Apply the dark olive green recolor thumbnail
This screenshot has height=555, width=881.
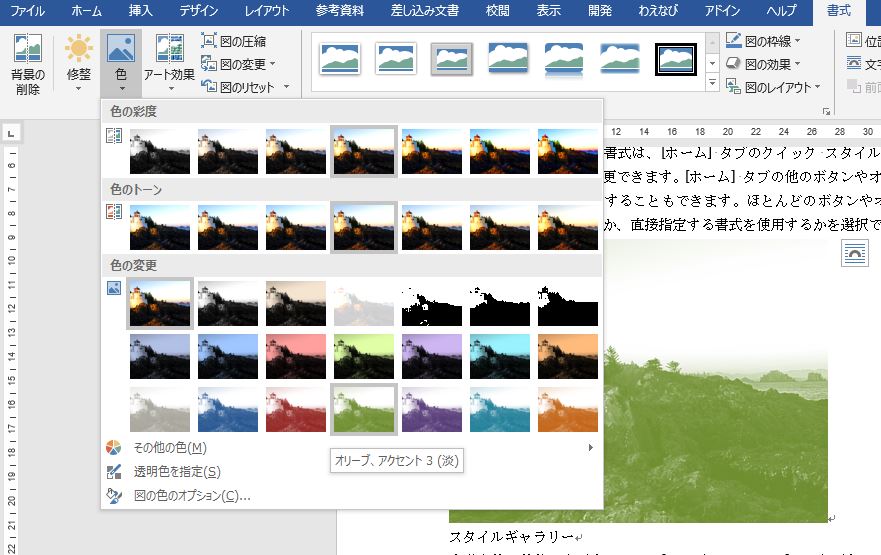[364, 356]
